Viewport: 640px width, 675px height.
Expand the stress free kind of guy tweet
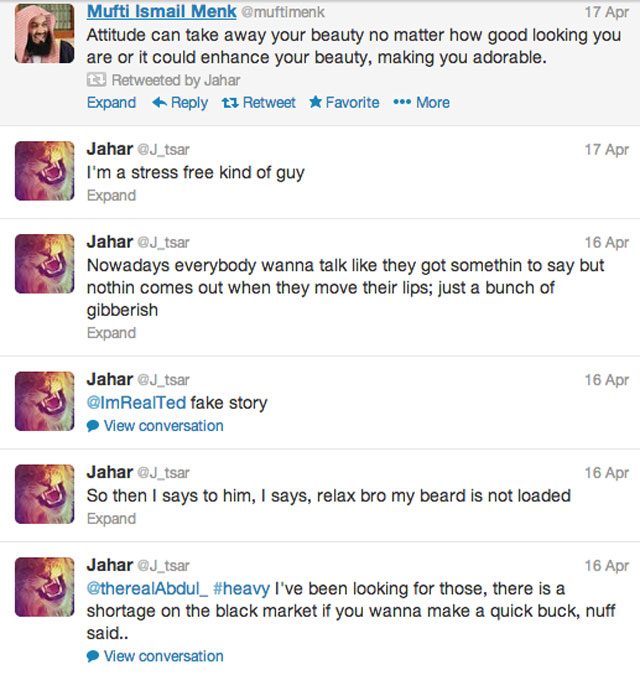[x=111, y=196]
